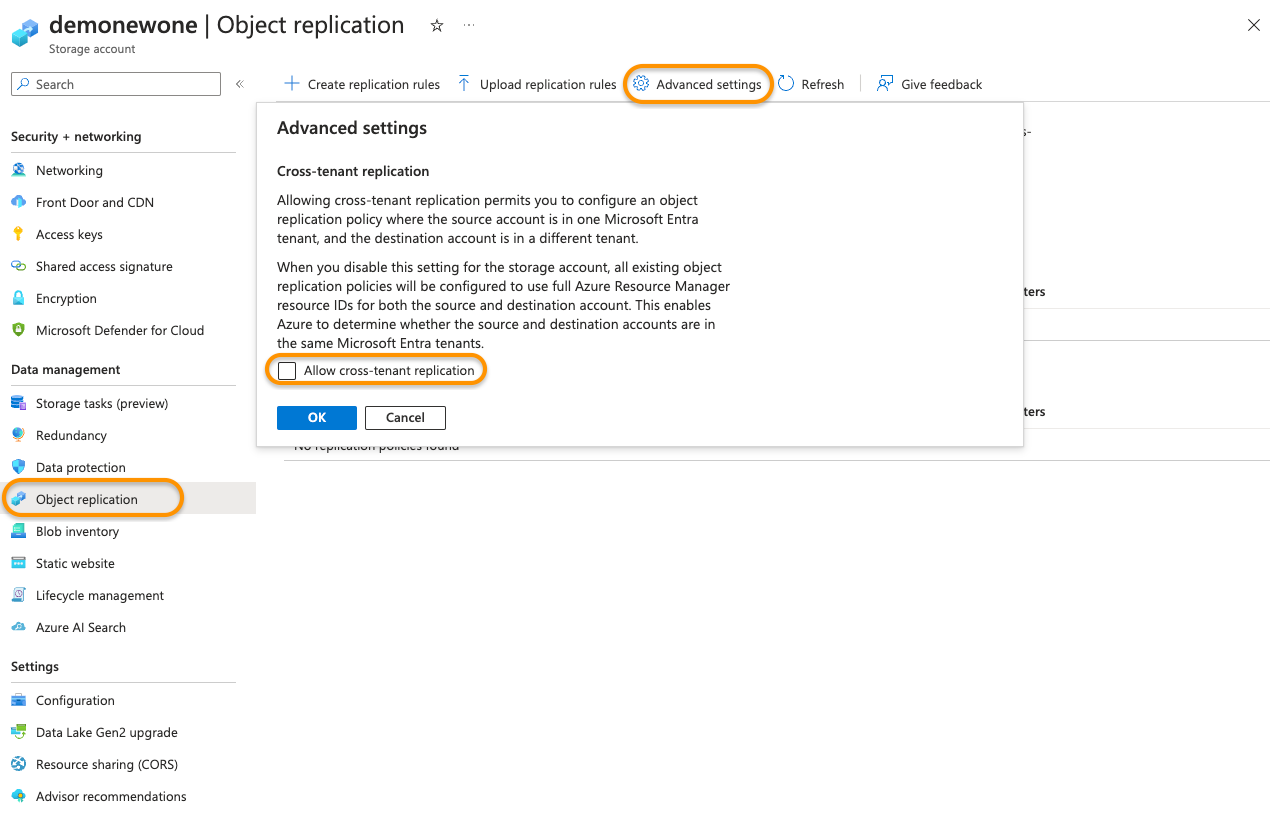Open Encryption settings
Viewport: 1276px width, 818px height.
66,299
